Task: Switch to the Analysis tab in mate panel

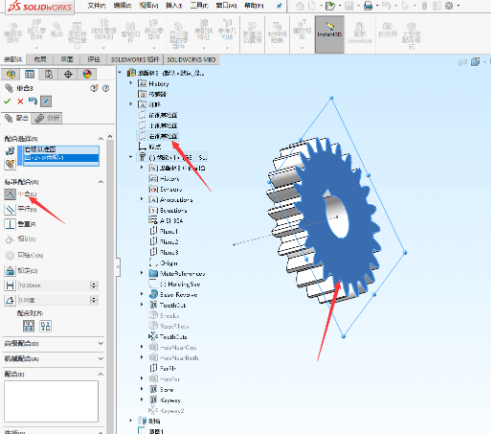Action: pos(47,118)
